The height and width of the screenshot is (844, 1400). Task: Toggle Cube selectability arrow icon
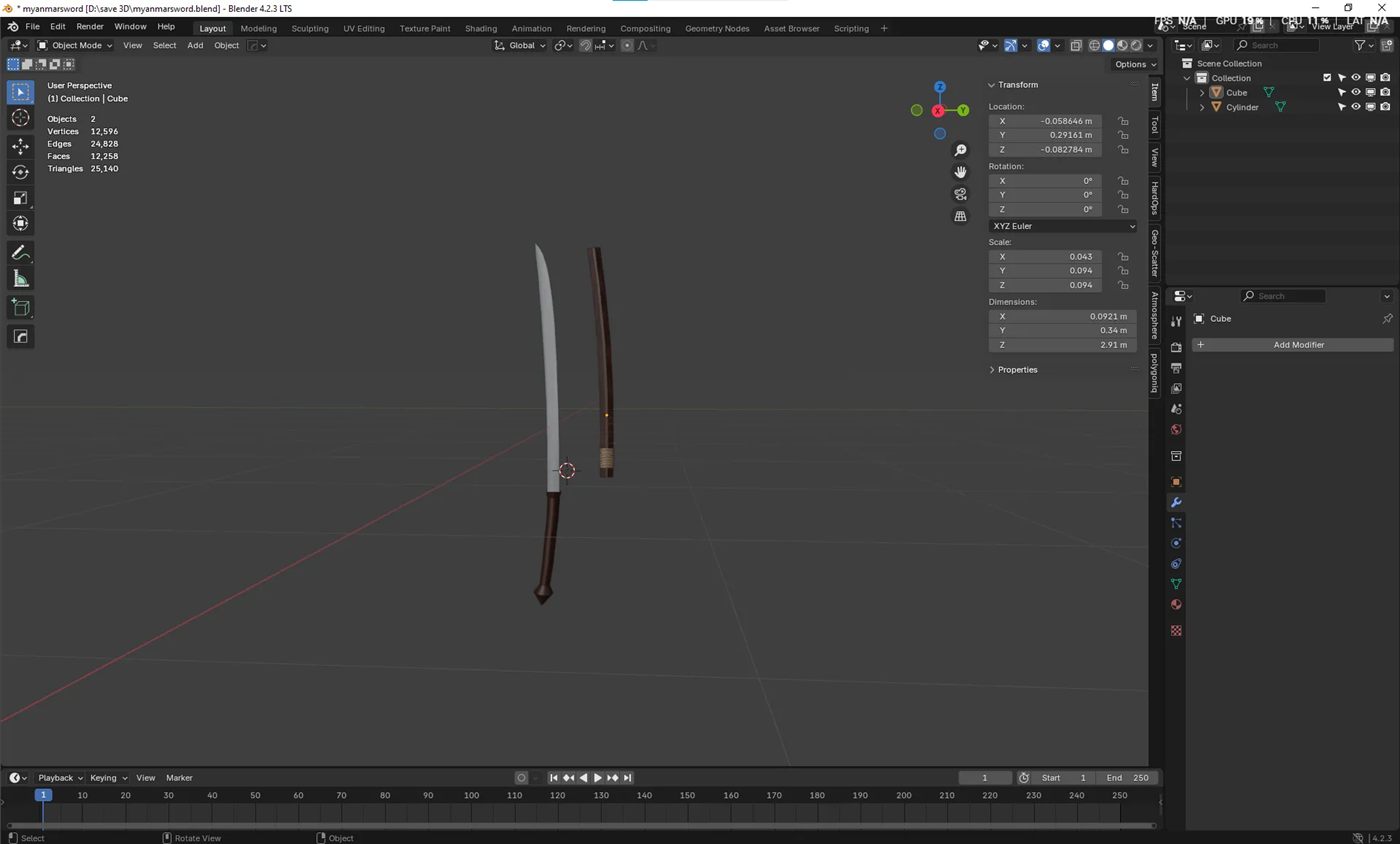[1342, 92]
